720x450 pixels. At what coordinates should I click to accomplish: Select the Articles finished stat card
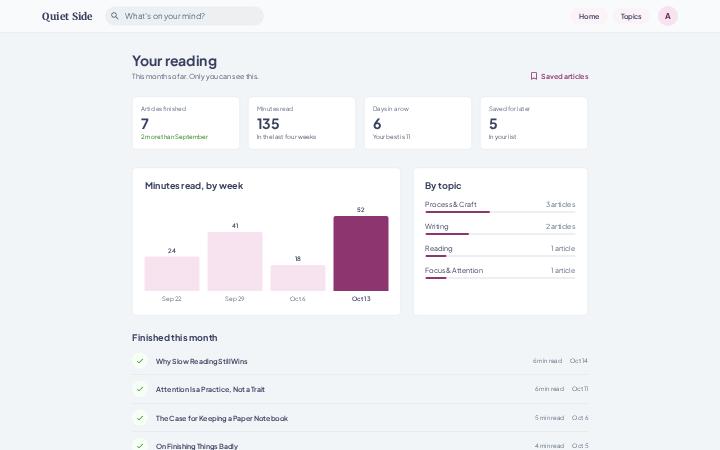pyautogui.click(x=186, y=123)
